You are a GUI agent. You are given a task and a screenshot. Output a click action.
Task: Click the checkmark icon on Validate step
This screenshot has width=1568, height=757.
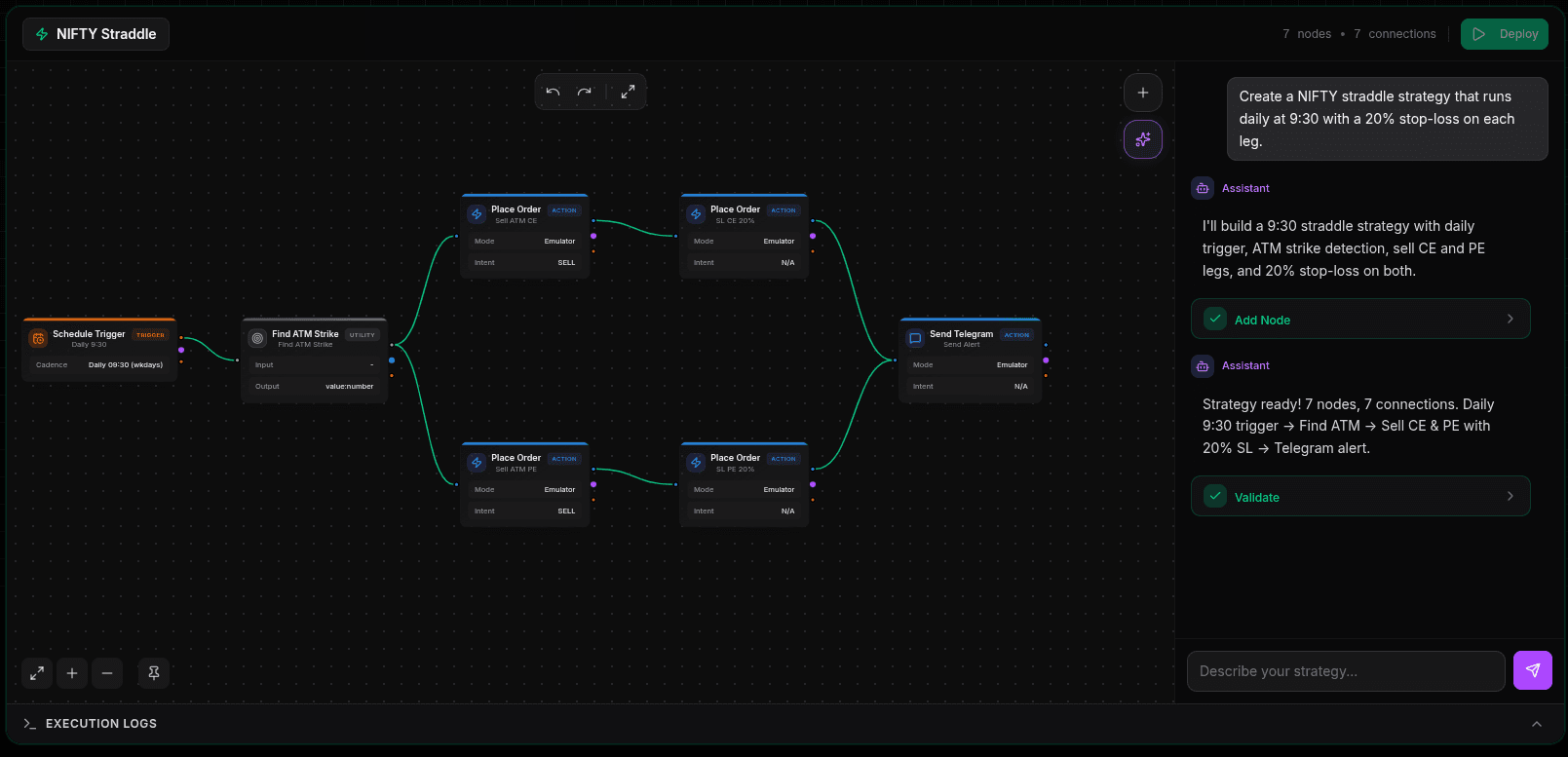point(1215,496)
